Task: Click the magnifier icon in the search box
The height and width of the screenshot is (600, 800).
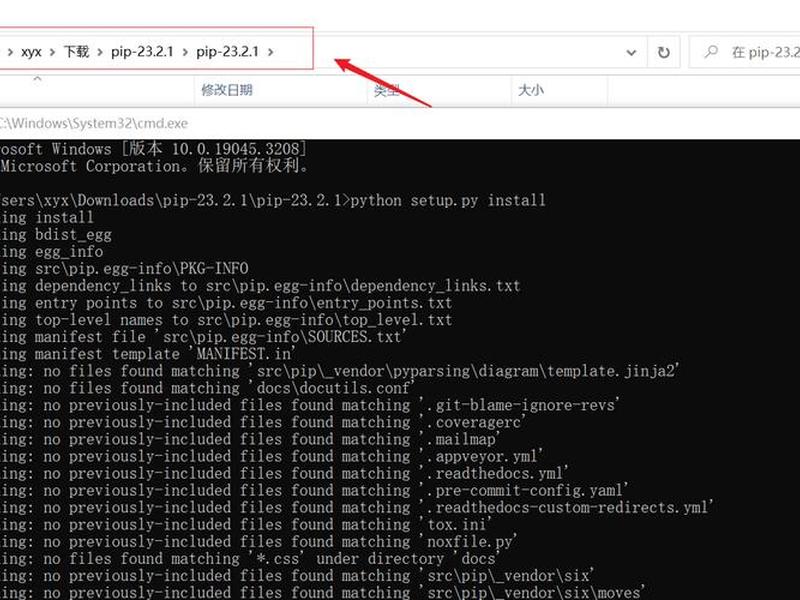Action: (710, 52)
